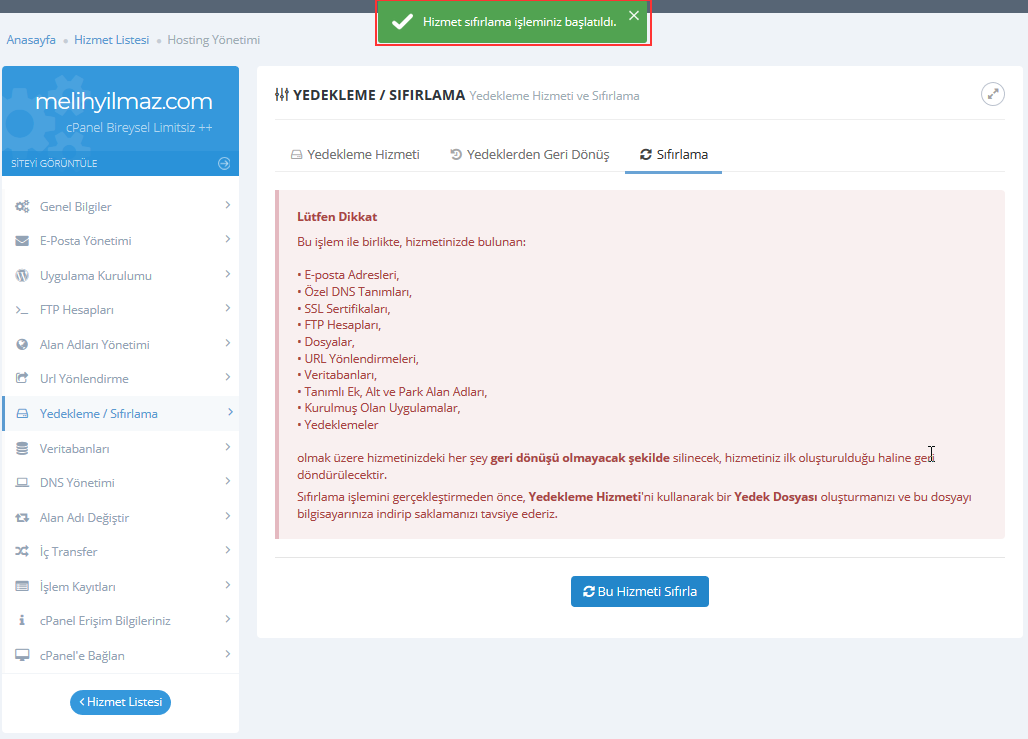Click the globe icon for Alan Adları Yönetimi
This screenshot has width=1028, height=739.
coord(22,345)
